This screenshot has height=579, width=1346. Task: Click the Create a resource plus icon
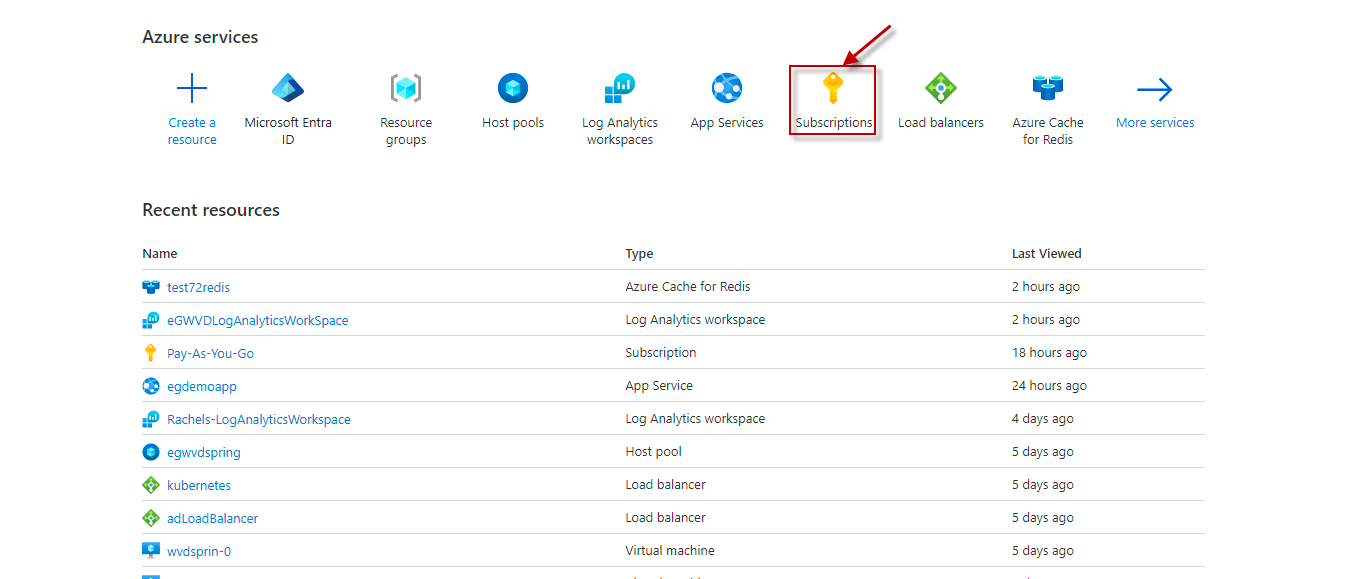tap(192, 89)
